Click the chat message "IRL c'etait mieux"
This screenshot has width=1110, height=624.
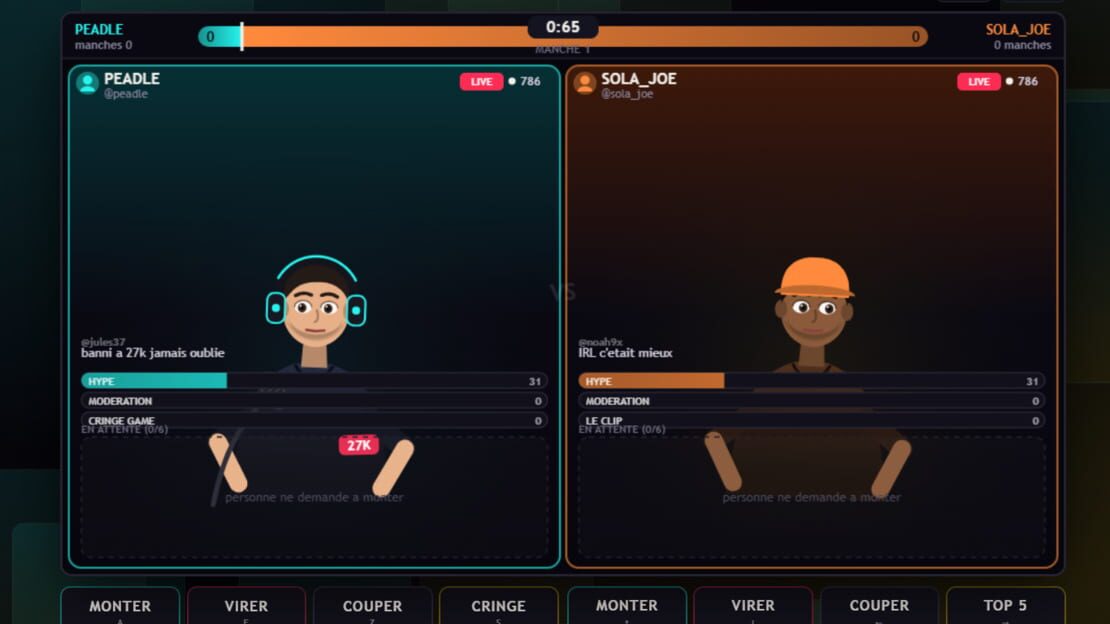(625, 353)
